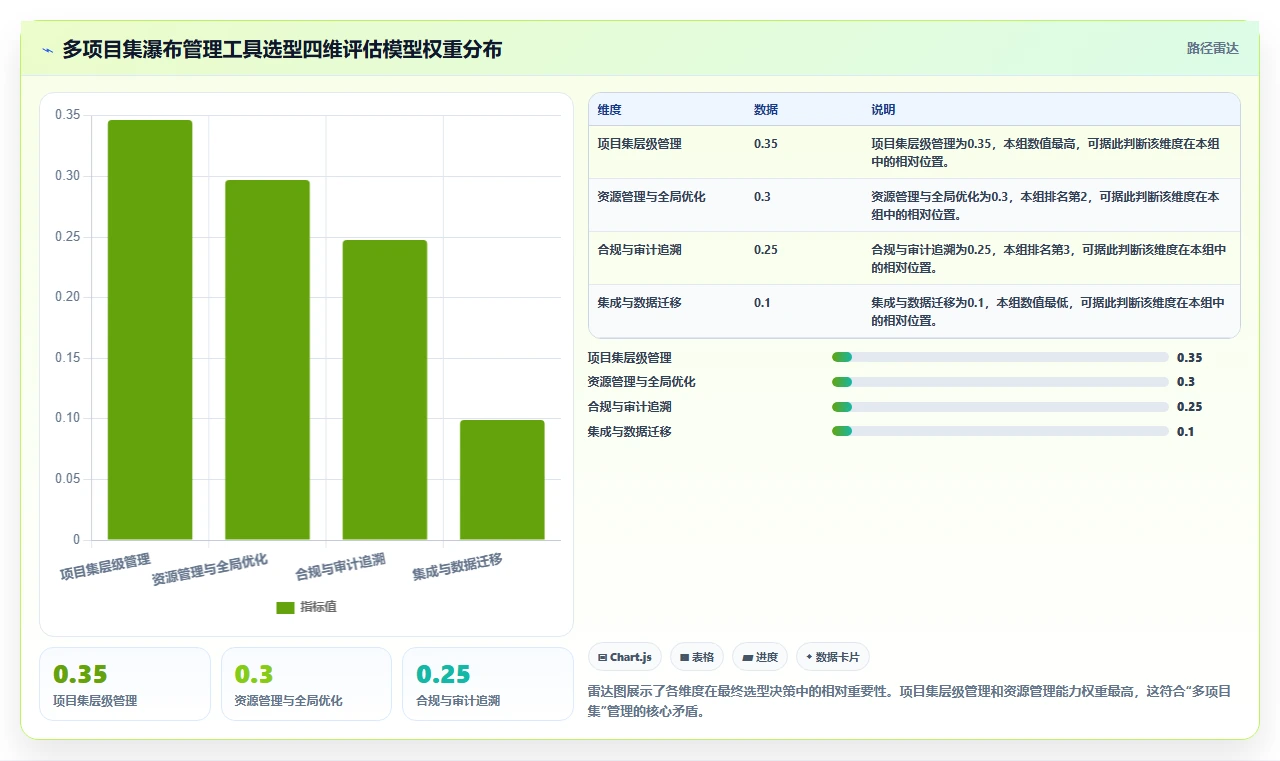
Task: Click the 0.3 资源管理与全局优化 data card
Action: 306,684
